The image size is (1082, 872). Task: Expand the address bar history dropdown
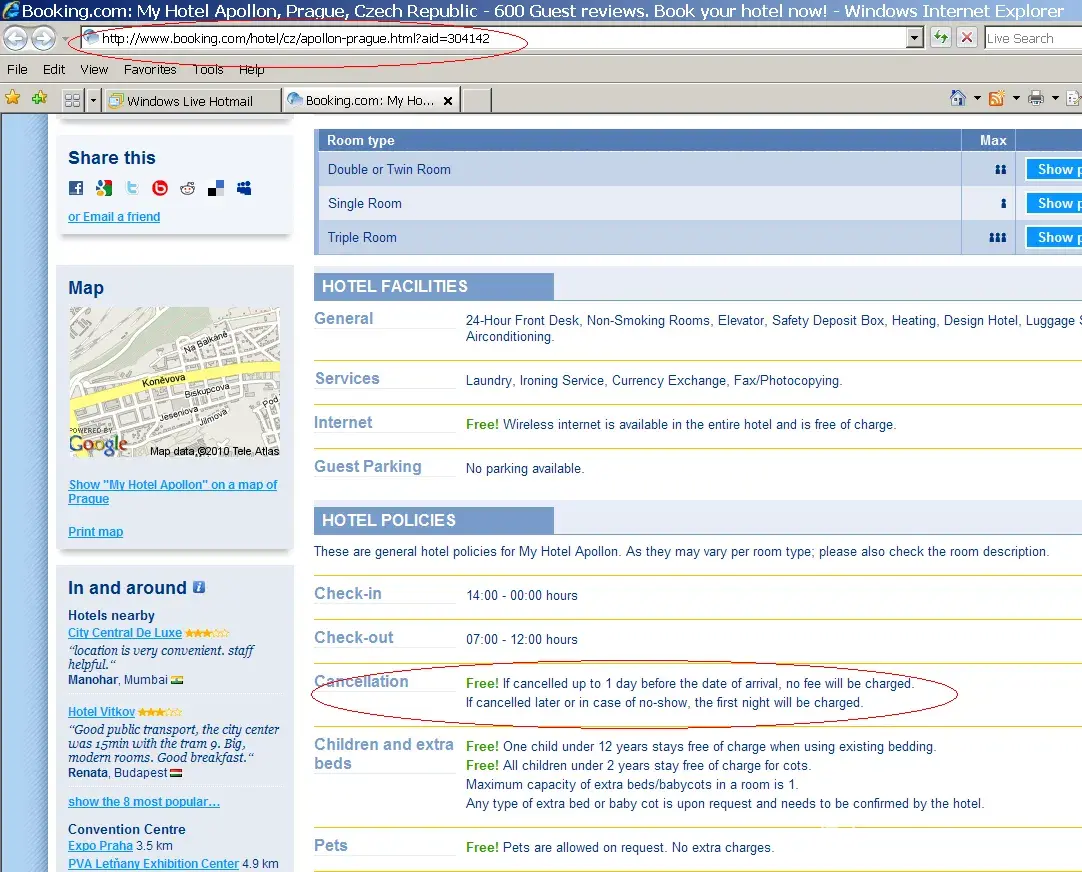(914, 38)
